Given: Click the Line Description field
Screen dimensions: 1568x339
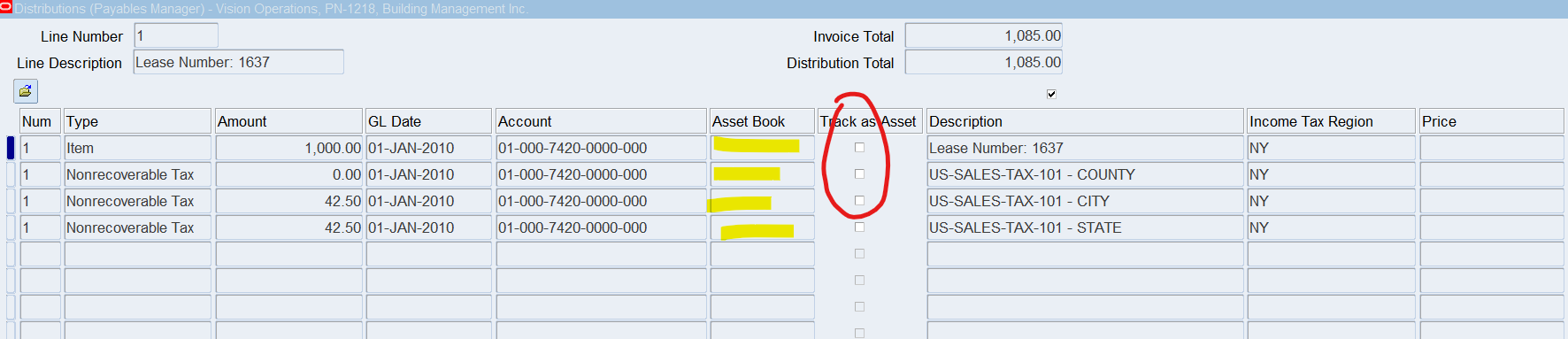Looking at the screenshot, I should click(239, 62).
